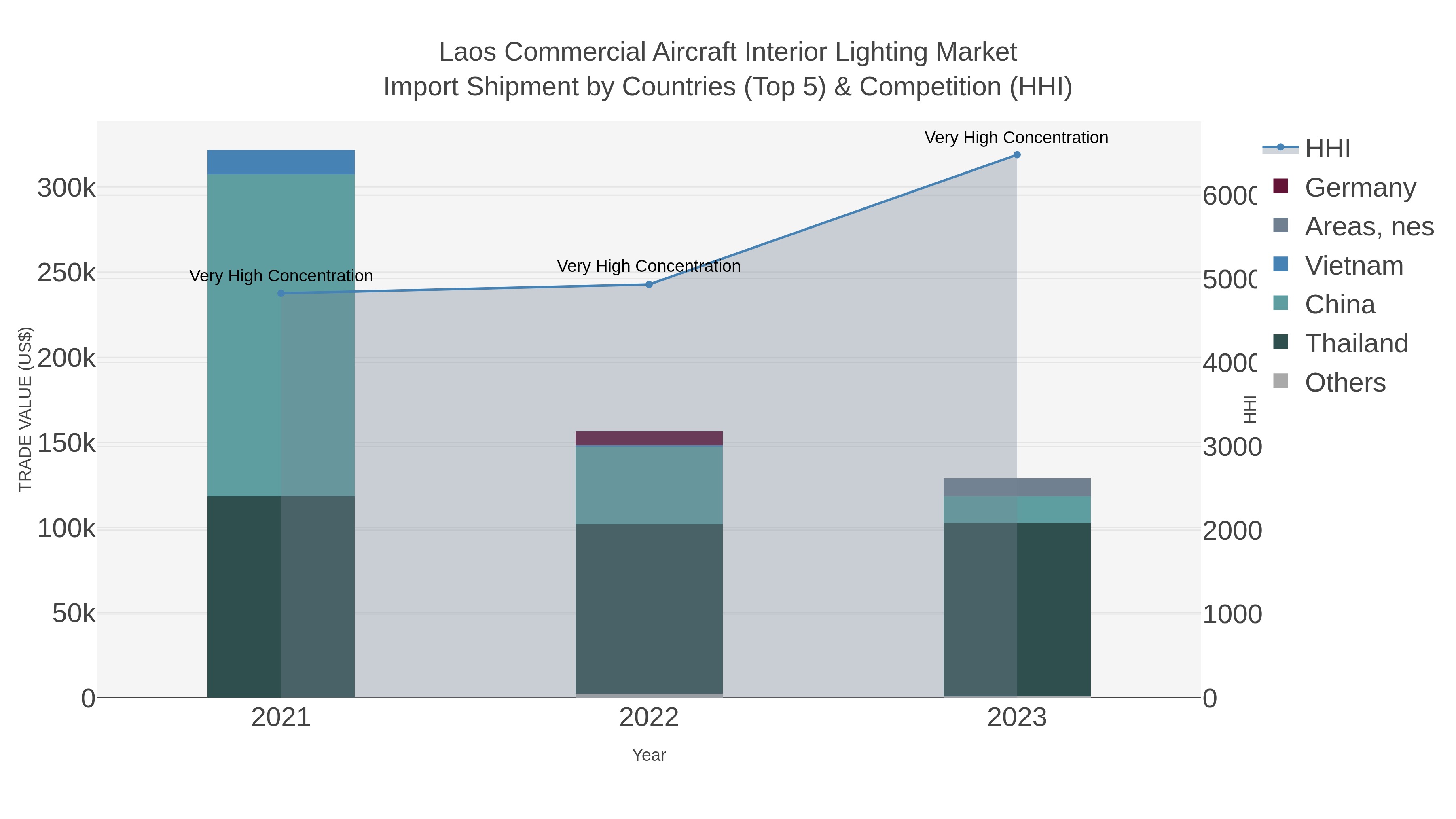
Task: Click the 250k trade value tick label
Action: click(67, 273)
